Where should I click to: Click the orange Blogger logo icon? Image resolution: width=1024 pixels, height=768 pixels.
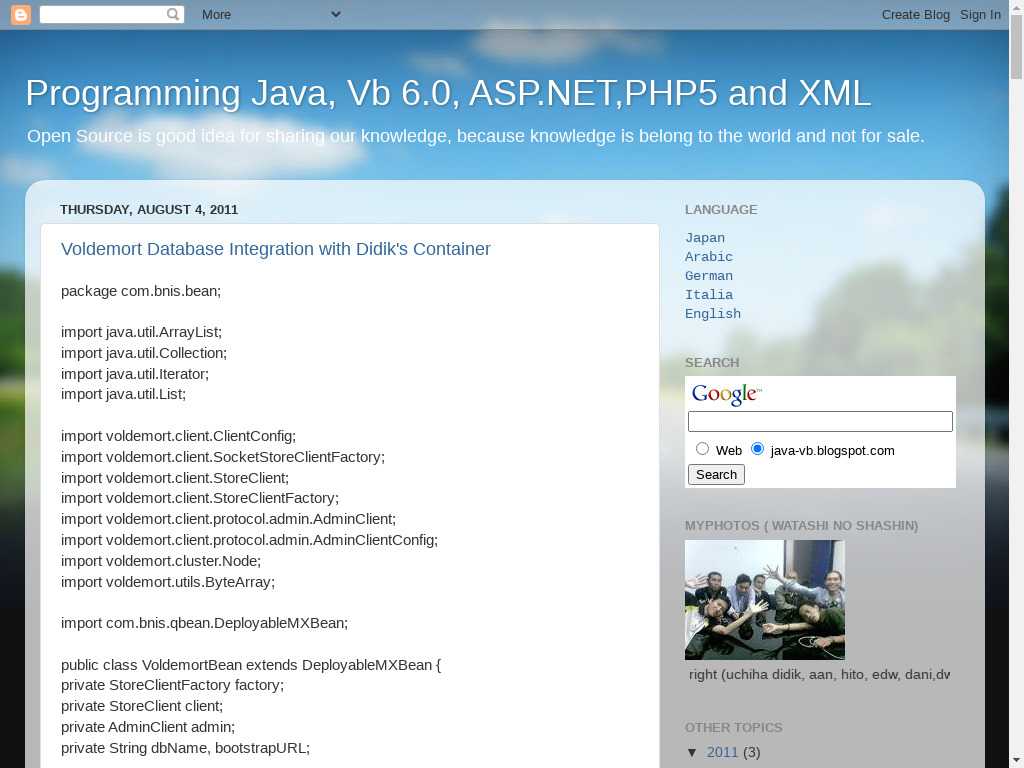click(x=20, y=14)
